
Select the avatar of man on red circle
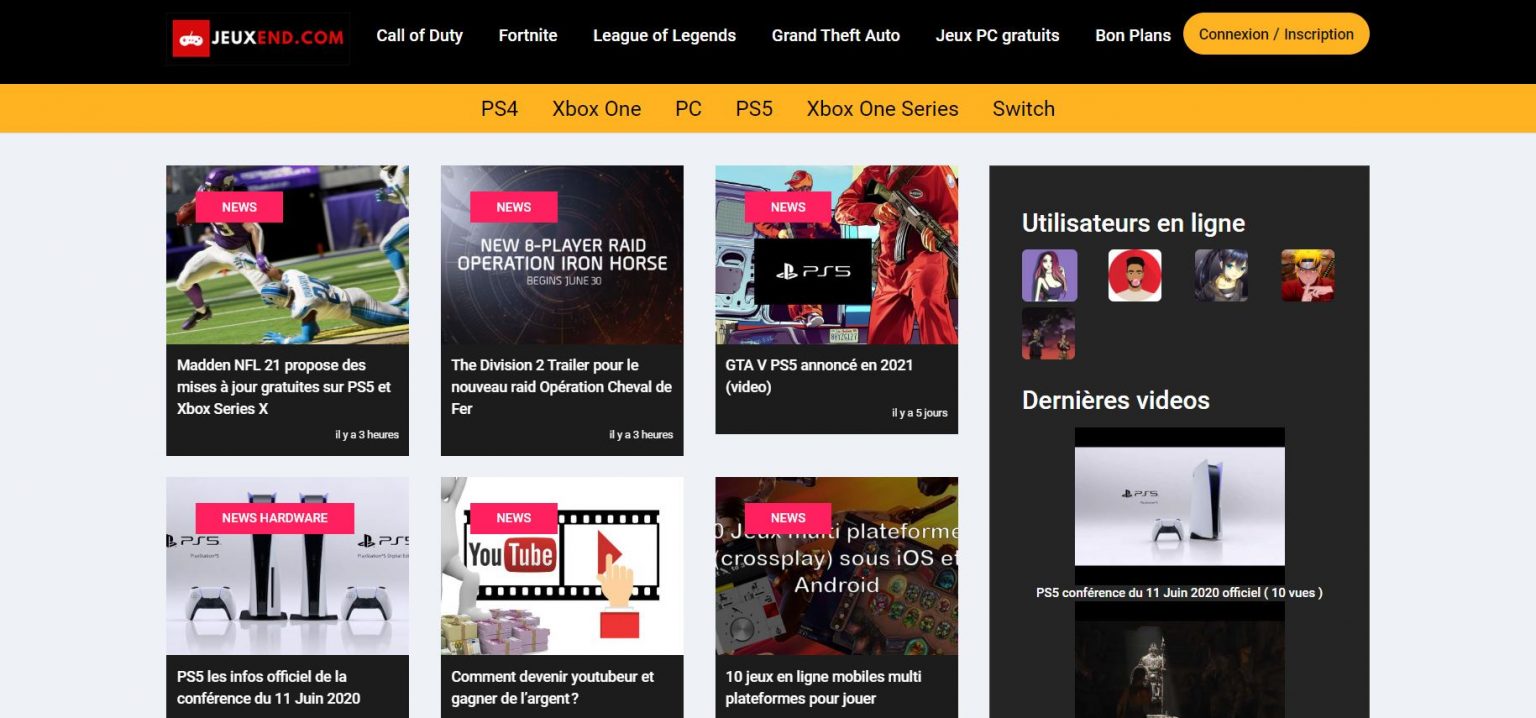pos(1135,275)
